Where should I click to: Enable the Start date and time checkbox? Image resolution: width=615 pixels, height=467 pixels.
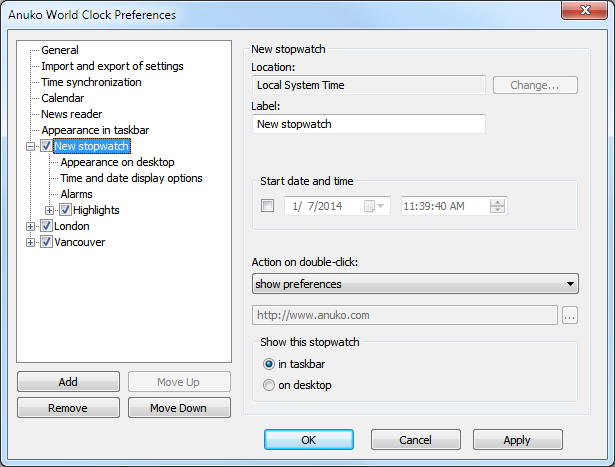(x=267, y=206)
